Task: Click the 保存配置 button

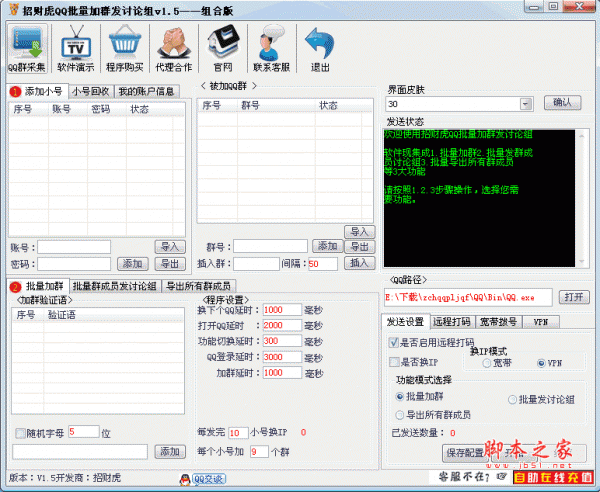Action: 465,453
